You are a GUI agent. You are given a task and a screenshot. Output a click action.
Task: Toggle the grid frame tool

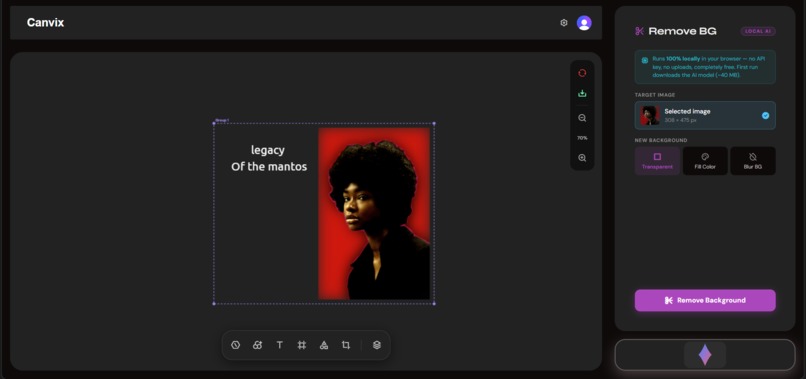coord(302,345)
